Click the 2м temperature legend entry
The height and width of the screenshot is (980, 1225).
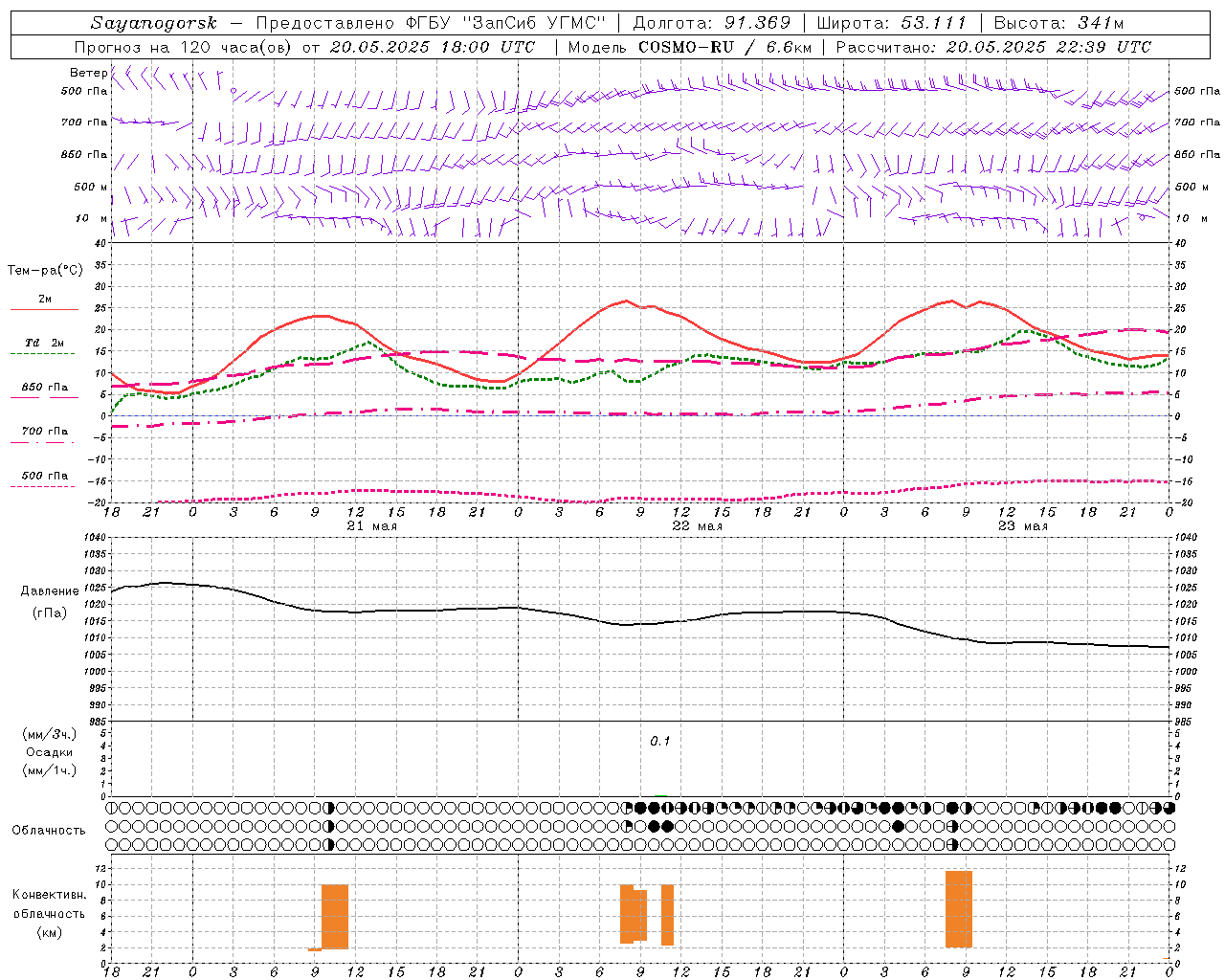(x=44, y=300)
